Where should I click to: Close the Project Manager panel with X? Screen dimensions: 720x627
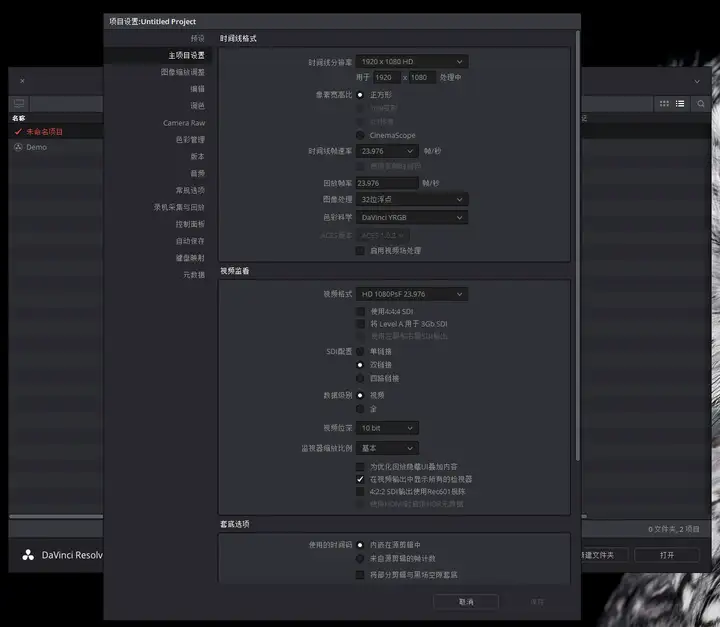22,81
